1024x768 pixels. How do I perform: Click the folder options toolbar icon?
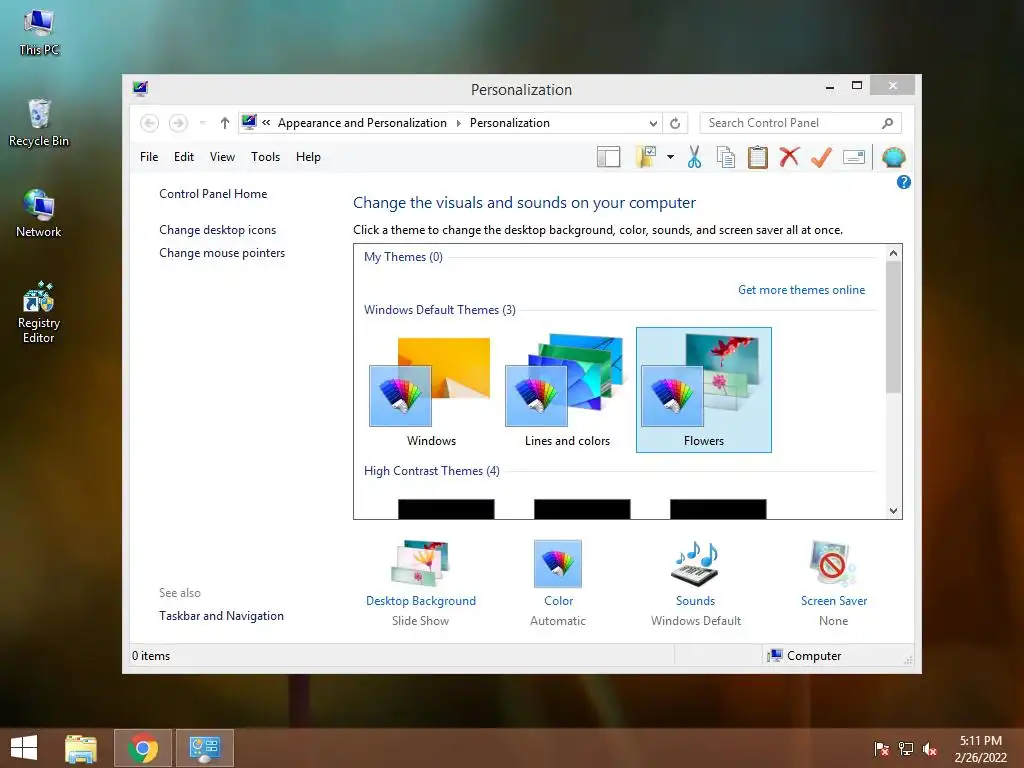(x=646, y=157)
